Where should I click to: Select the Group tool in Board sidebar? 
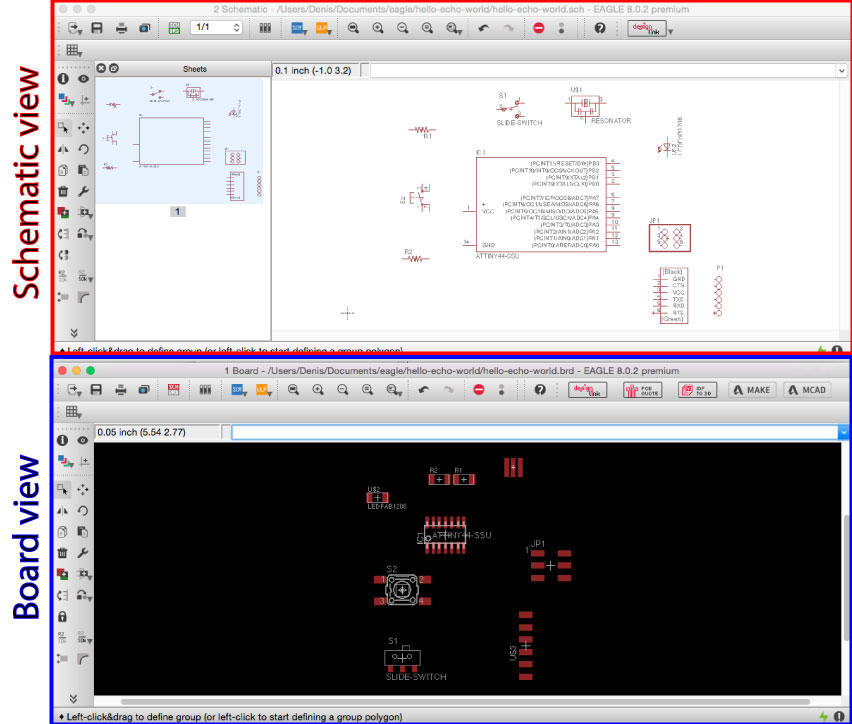coord(62,490)
